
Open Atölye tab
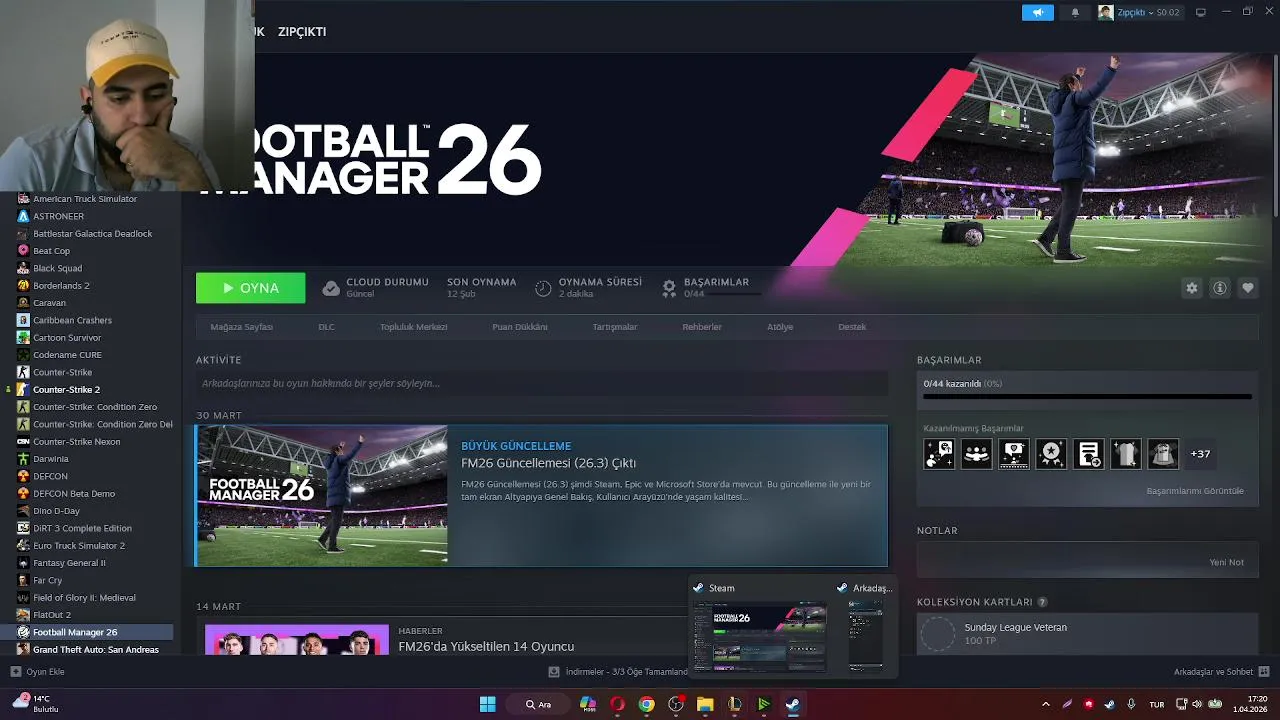(x=780, y=327)
